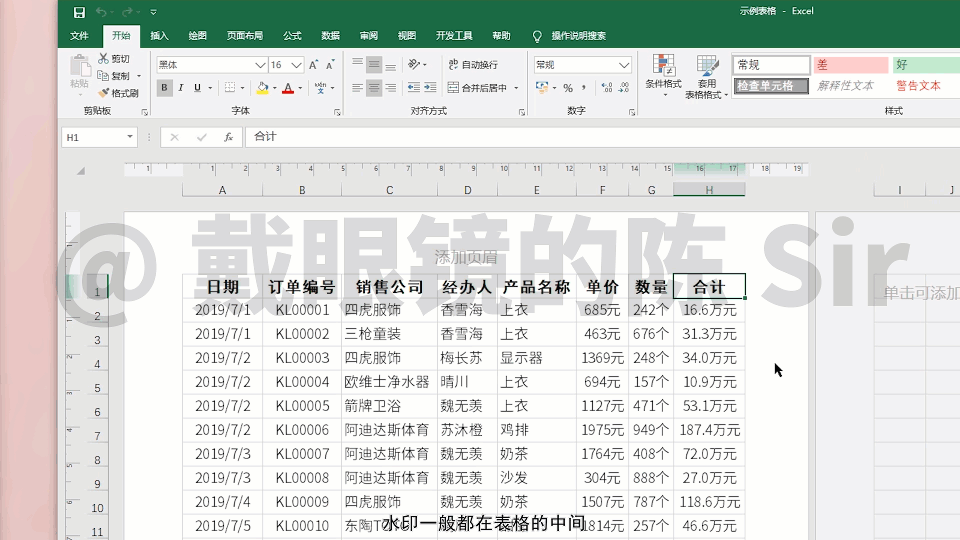This screenshot has width=960, height=540.
Task: Open the font size dropdown showing 16
Action: [x=296, y=65]
